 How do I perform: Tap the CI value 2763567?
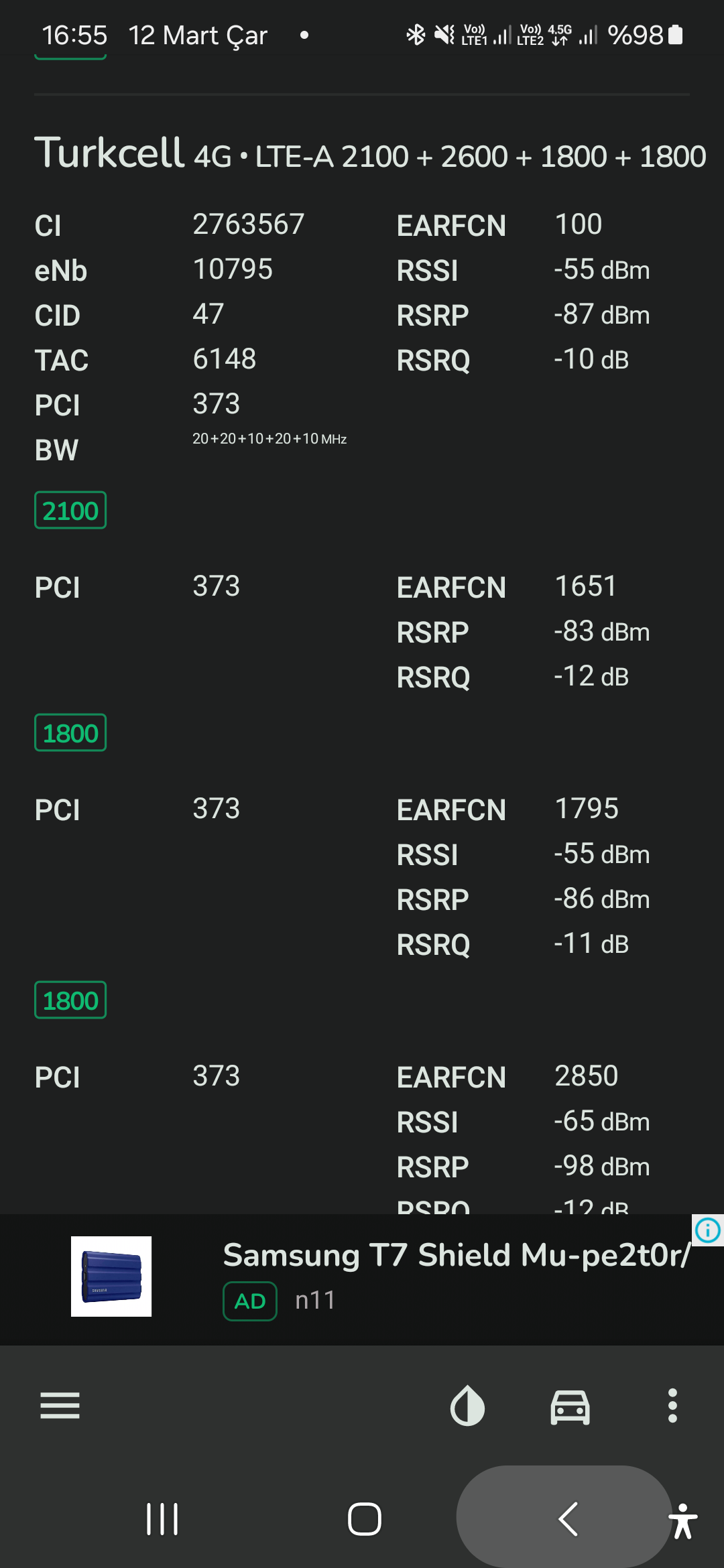(x=248, y=224)
